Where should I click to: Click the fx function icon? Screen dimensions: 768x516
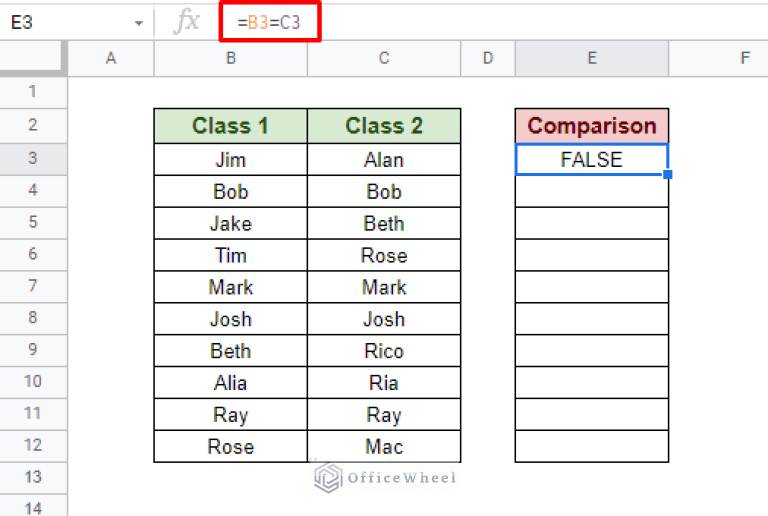point(186,22)
